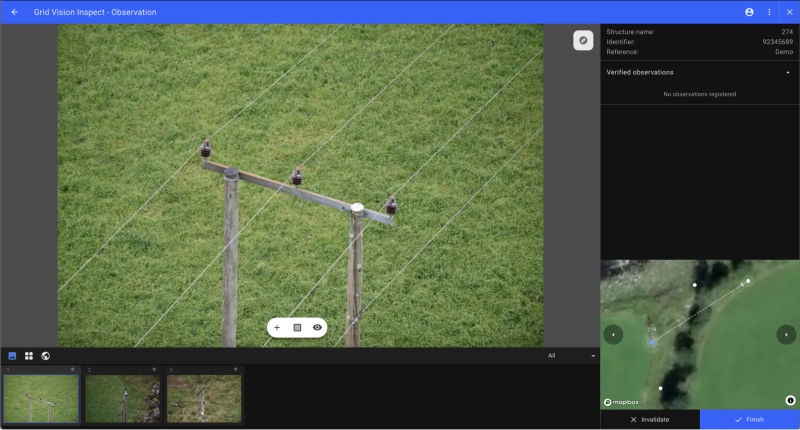The width and height of the screenshot is (800, 430).
Task: Switch to single image view
Action: coord(12,356)
